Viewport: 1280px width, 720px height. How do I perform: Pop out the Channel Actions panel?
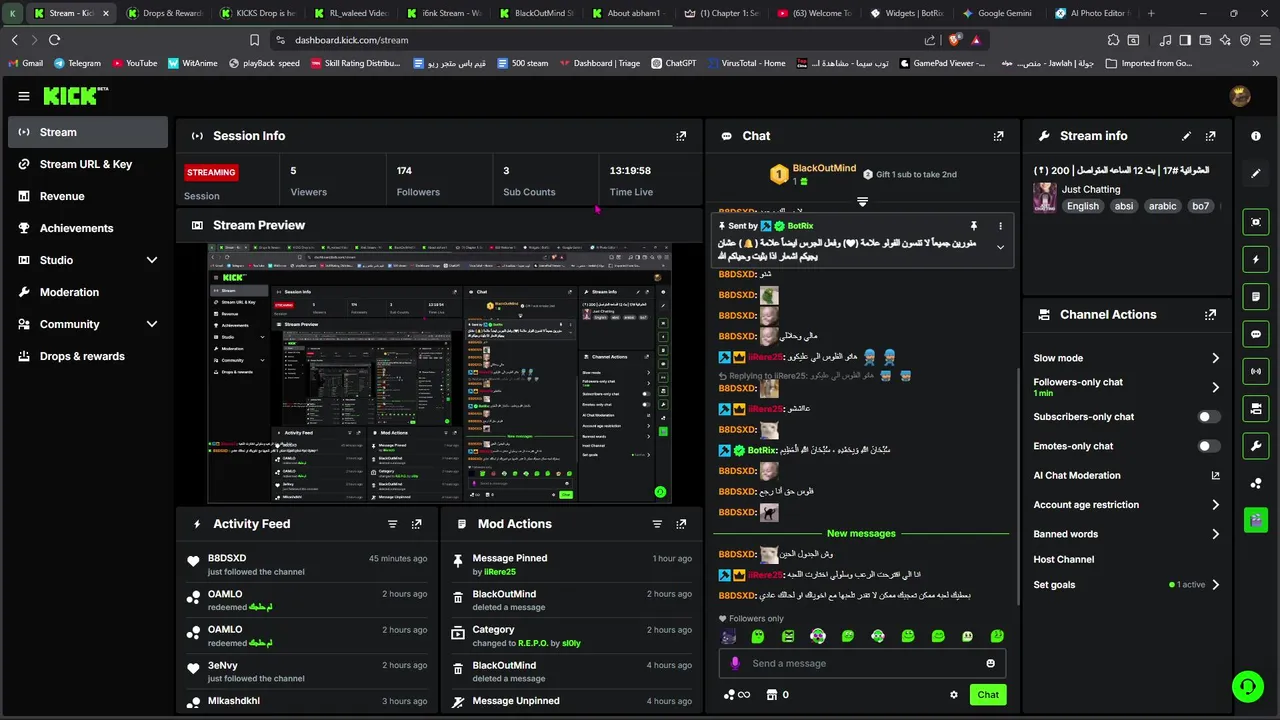click(x=1211, y=314)
